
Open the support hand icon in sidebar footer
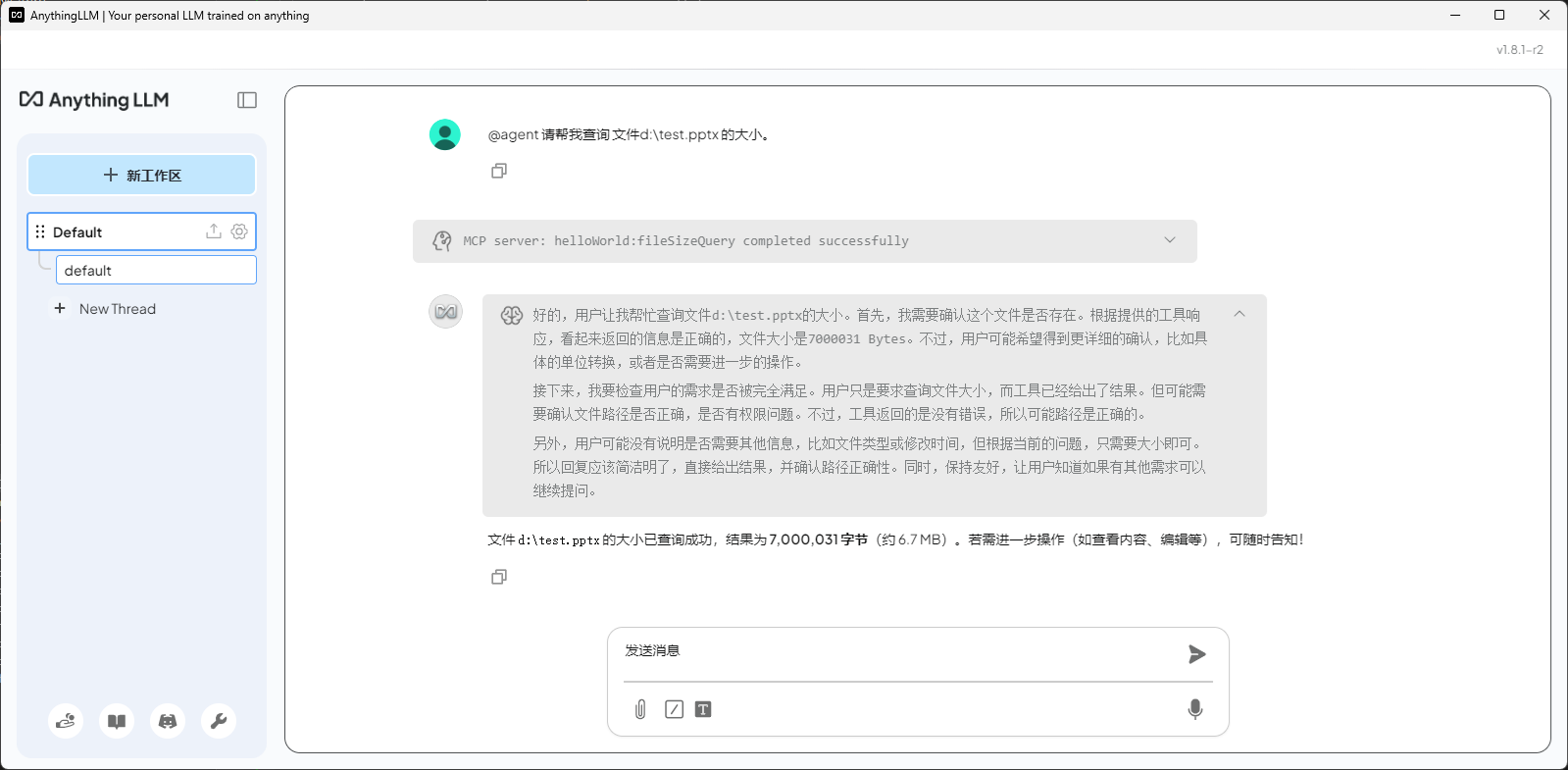(66, 721)
